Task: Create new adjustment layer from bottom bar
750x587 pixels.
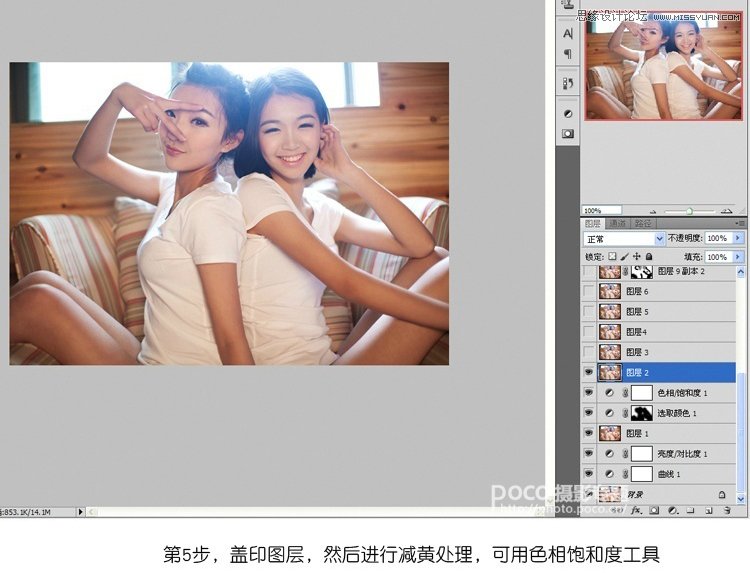Action: 673,510
